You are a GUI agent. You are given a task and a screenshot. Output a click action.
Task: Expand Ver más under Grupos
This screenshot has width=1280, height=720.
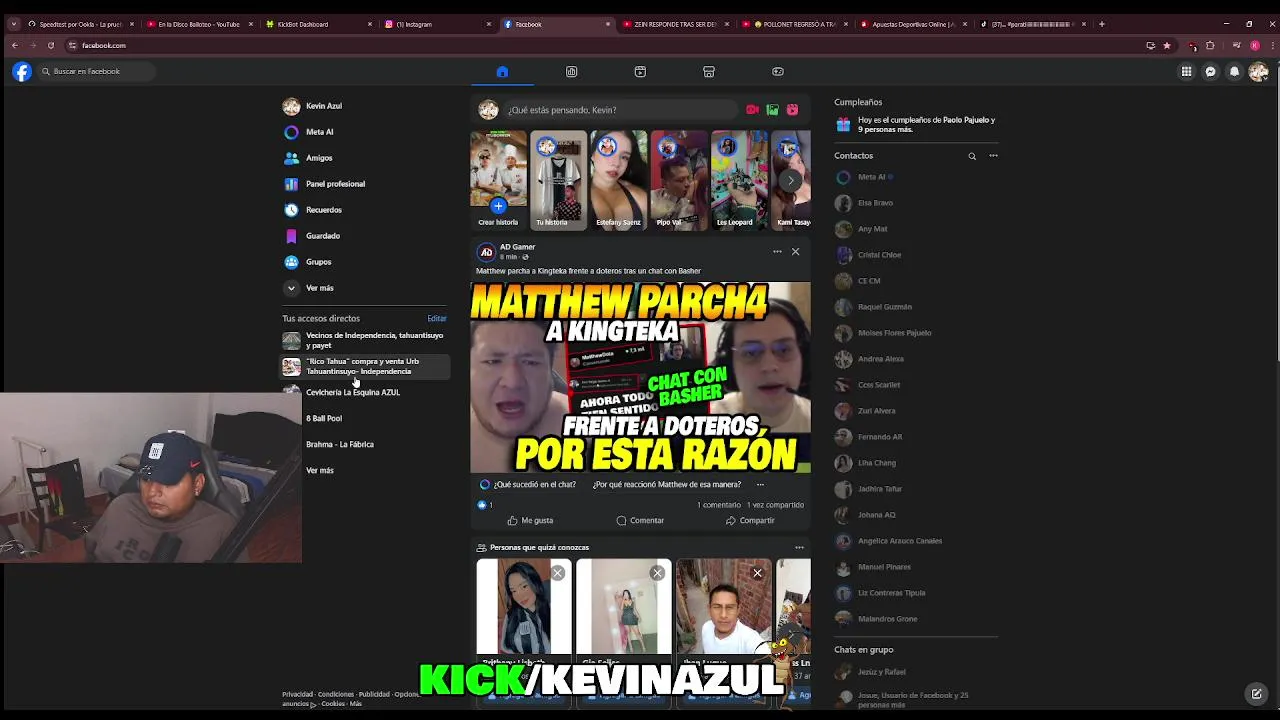[x=364, y=288]
